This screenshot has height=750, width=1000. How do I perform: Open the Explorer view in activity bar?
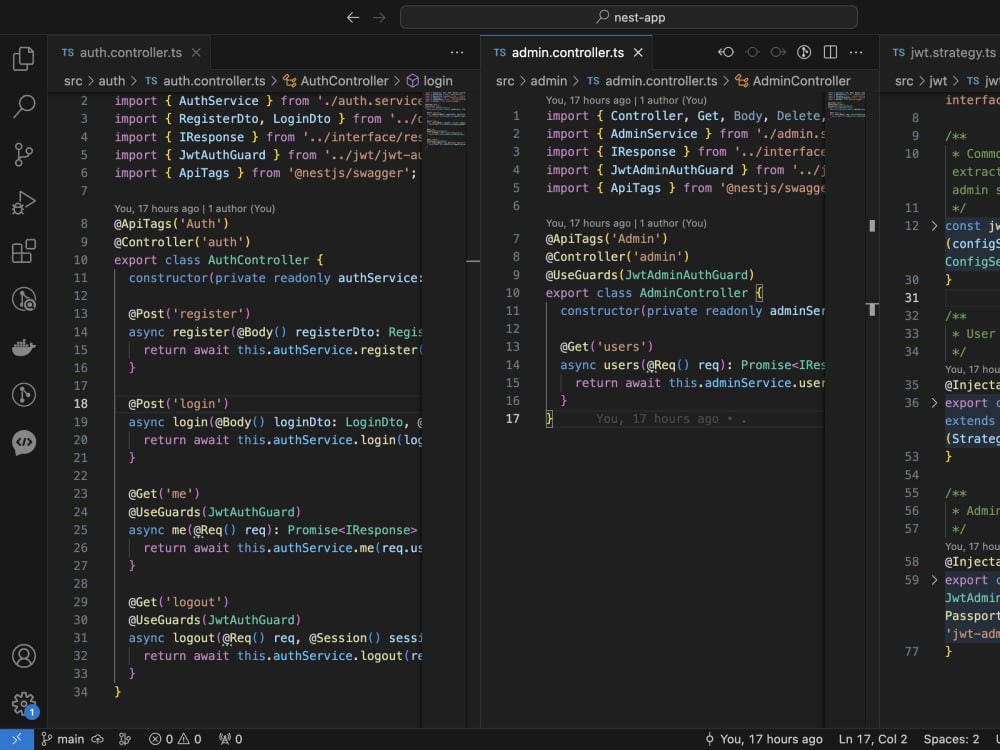(23, 59)
